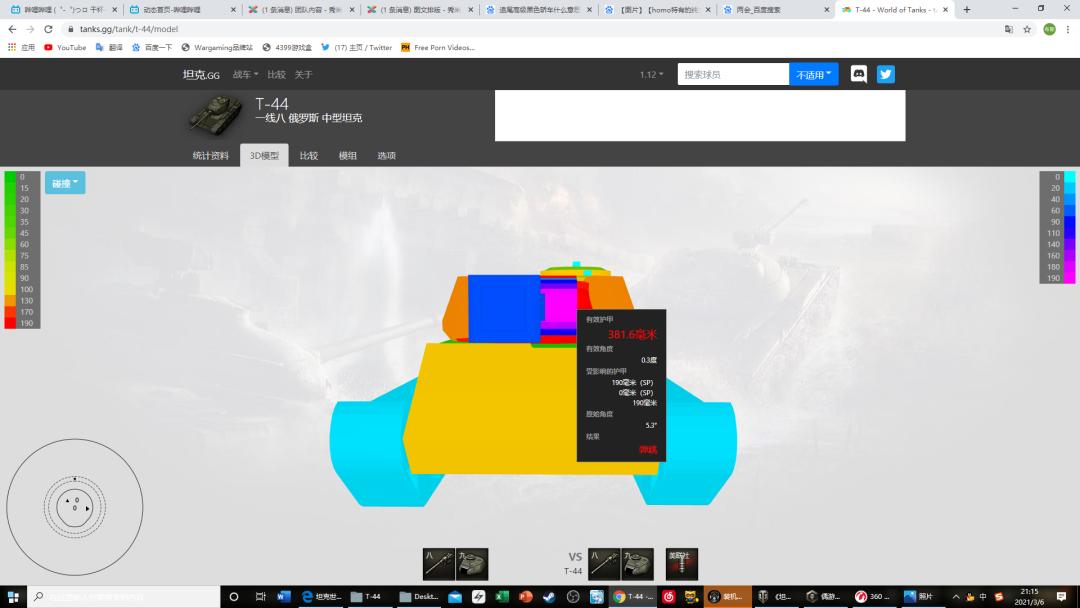Image resolution: width=1080 pixels, height=608 pixels.
Task: Open Task View on taskbar
Action: click(x=260, y=596)
